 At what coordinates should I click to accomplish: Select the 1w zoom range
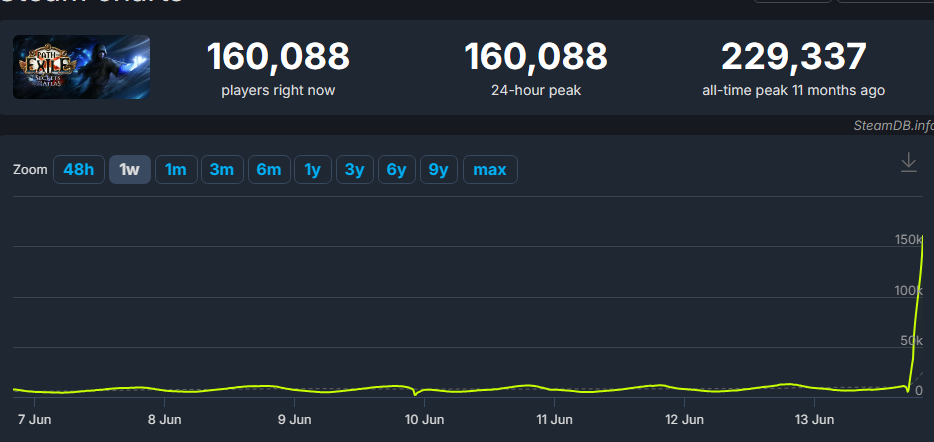click(x=129, y=170)
